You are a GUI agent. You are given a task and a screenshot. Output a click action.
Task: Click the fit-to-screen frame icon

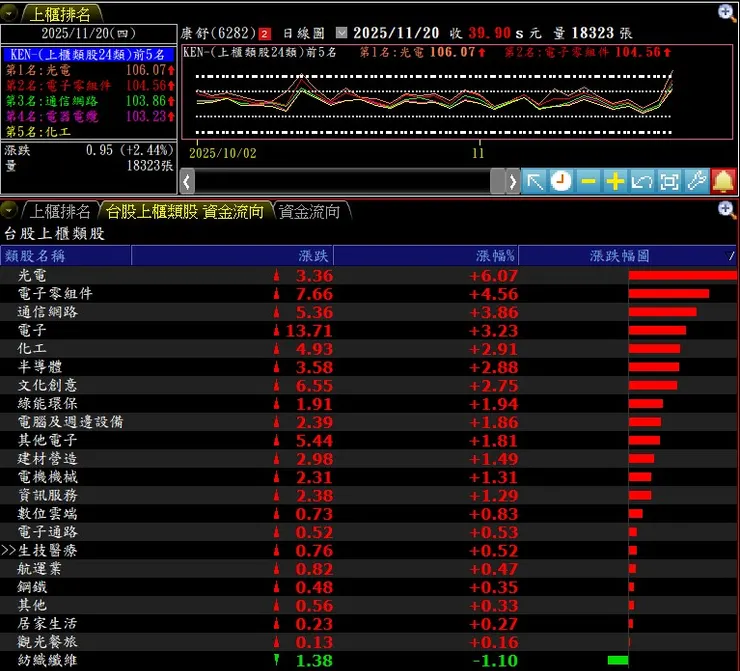tap(669, 182)
